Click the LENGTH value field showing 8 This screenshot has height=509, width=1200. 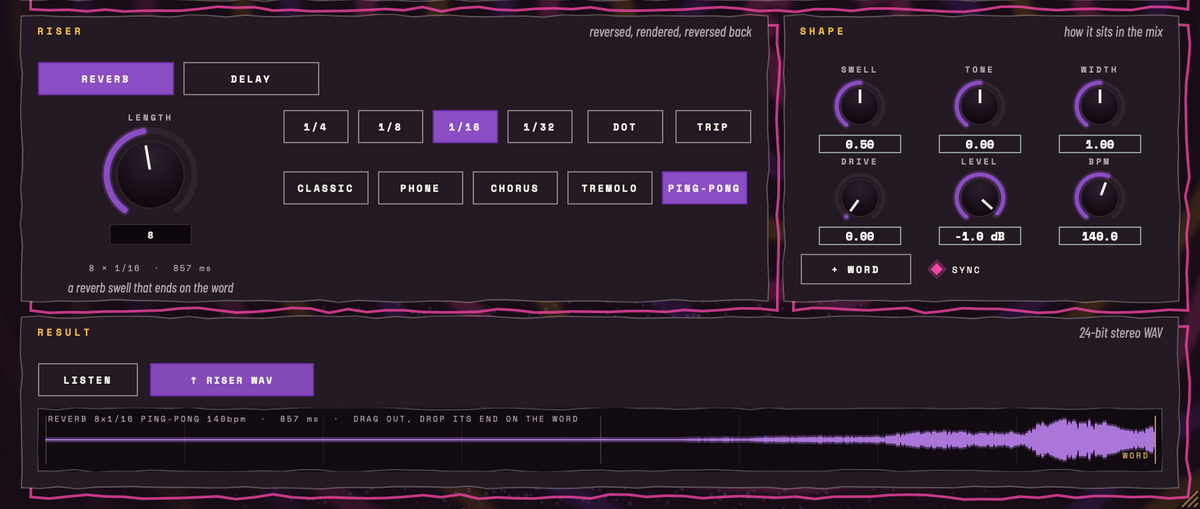(x=150, y=235)
